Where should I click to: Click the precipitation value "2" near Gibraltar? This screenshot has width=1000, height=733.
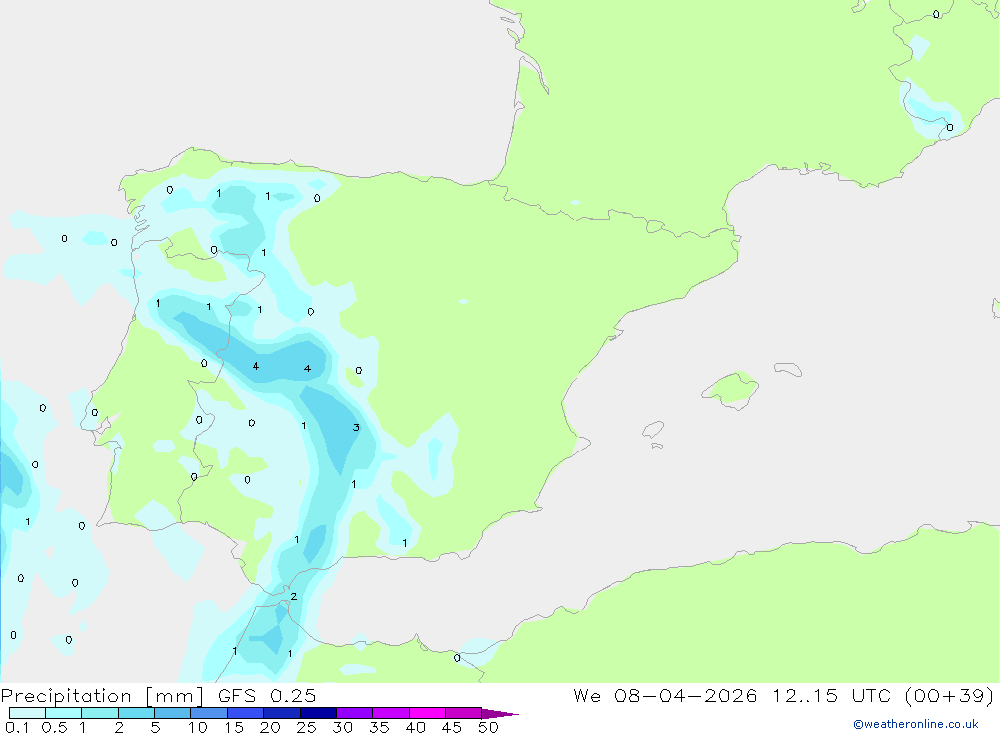click(x=293, y=596)
